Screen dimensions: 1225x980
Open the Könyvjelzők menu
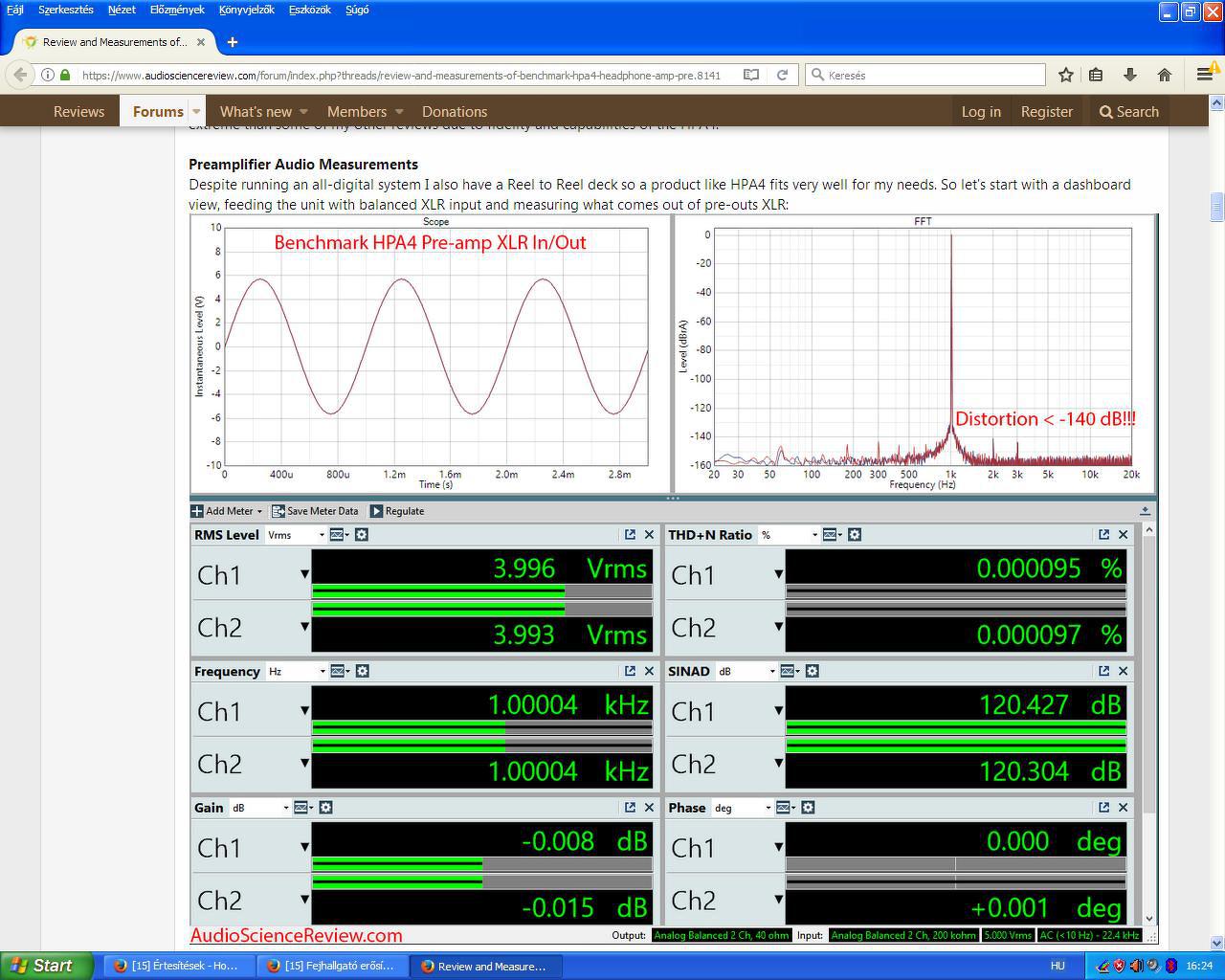[247, 10]
